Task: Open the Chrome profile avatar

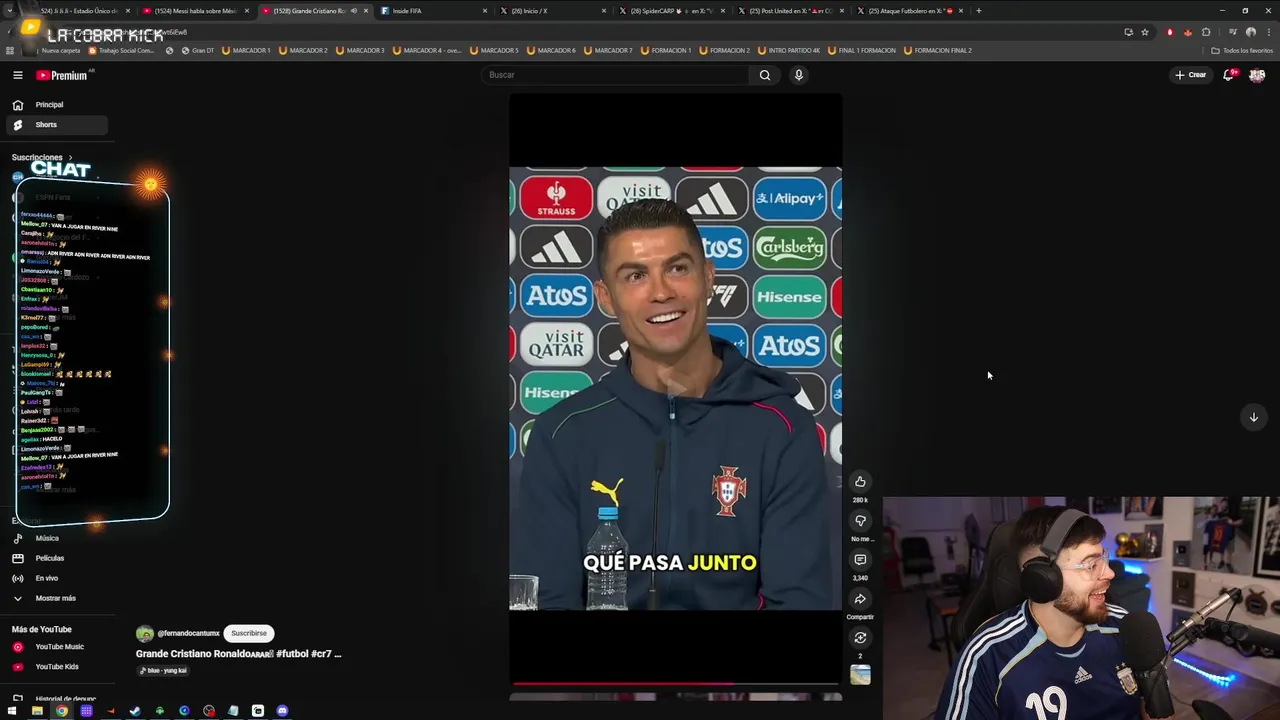Action: (x=1250, y=32)
